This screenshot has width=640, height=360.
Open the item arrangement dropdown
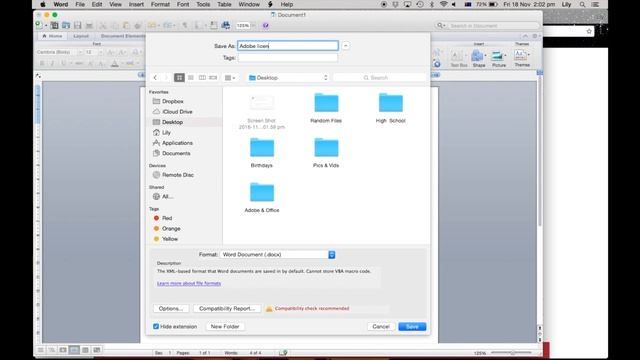(230, 78)
